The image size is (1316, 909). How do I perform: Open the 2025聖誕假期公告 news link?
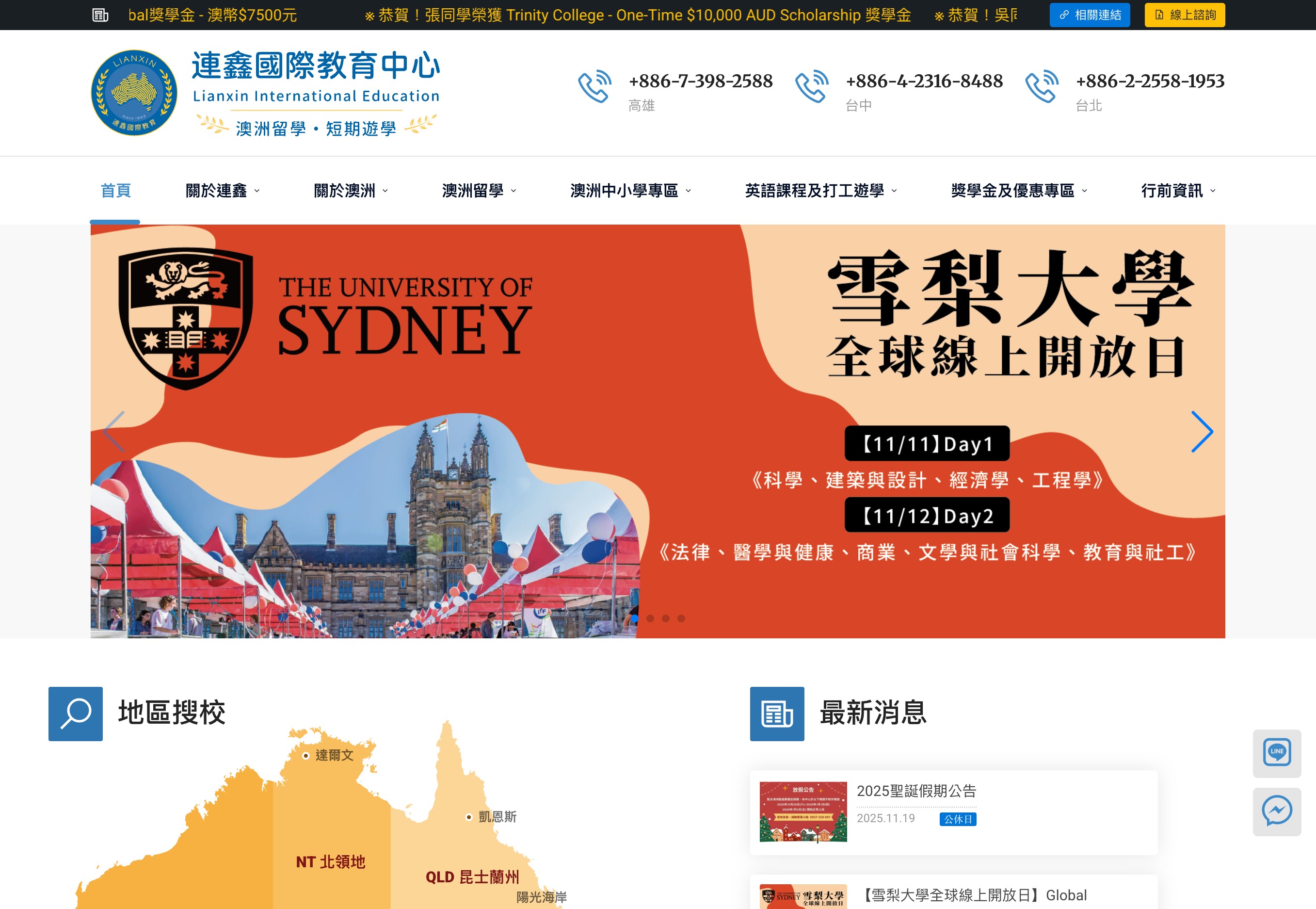click(x=916, y=791)
